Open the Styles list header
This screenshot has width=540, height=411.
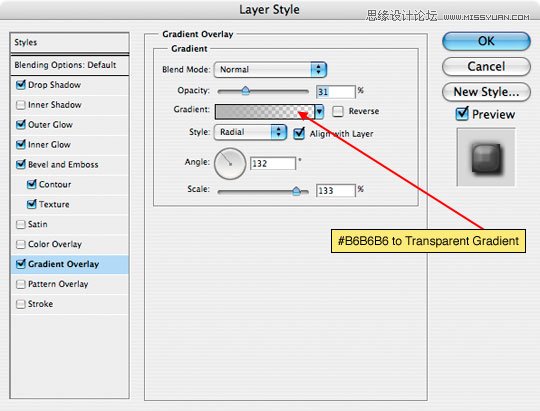[x=70, y=43]
